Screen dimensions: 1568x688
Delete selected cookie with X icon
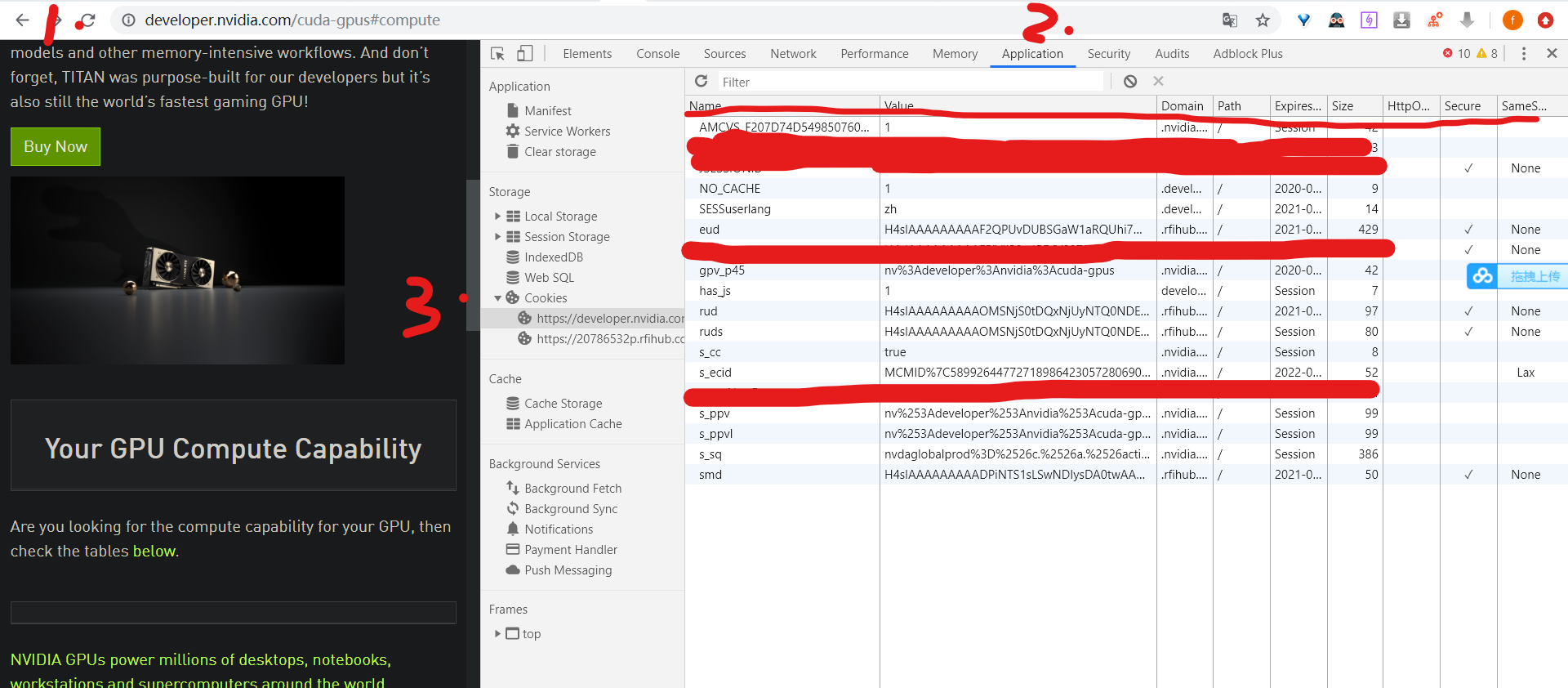1158,81
